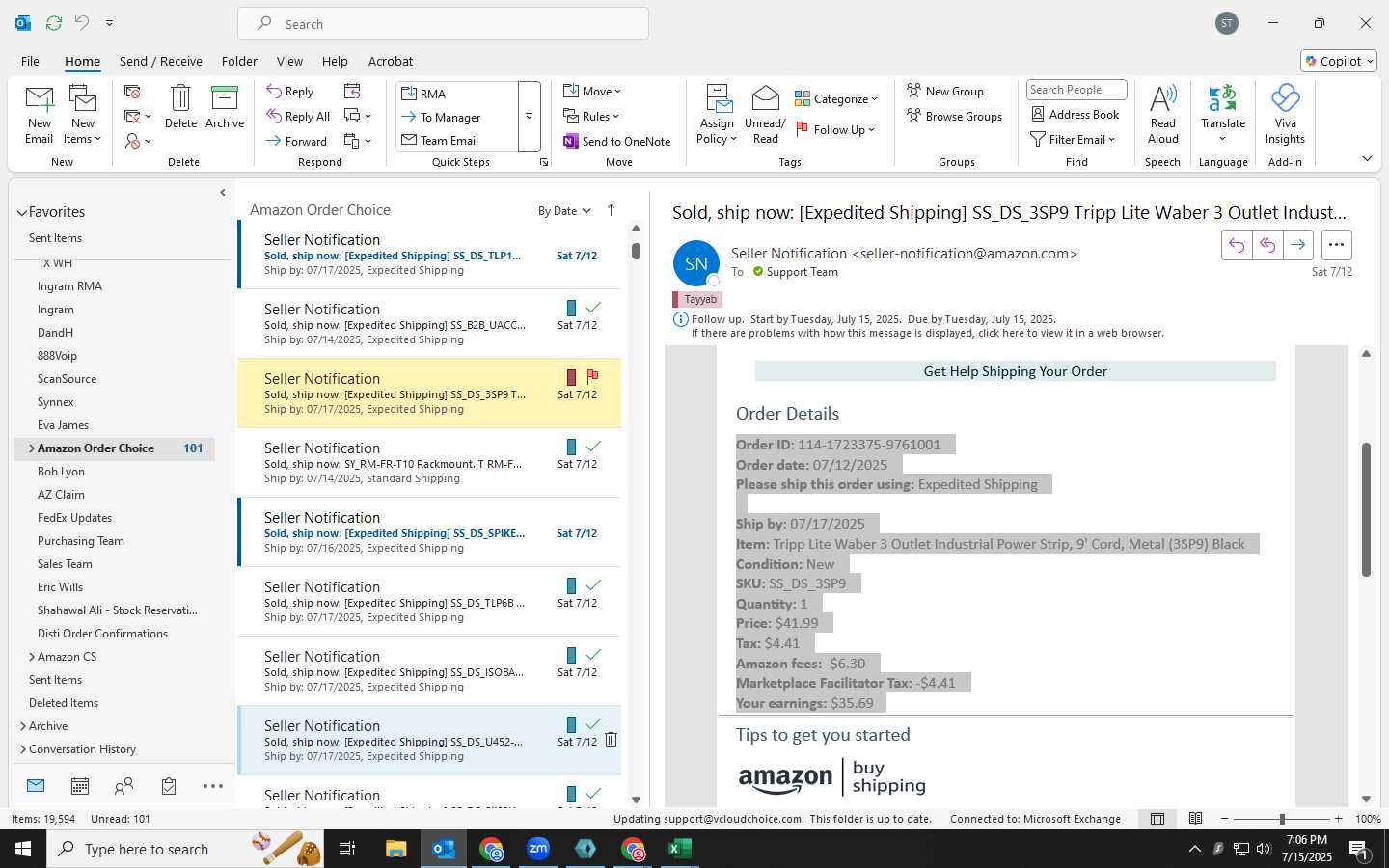Start Read Aloud
The width and height of the screenshot is (1389, 868).
pos(1163,114)
